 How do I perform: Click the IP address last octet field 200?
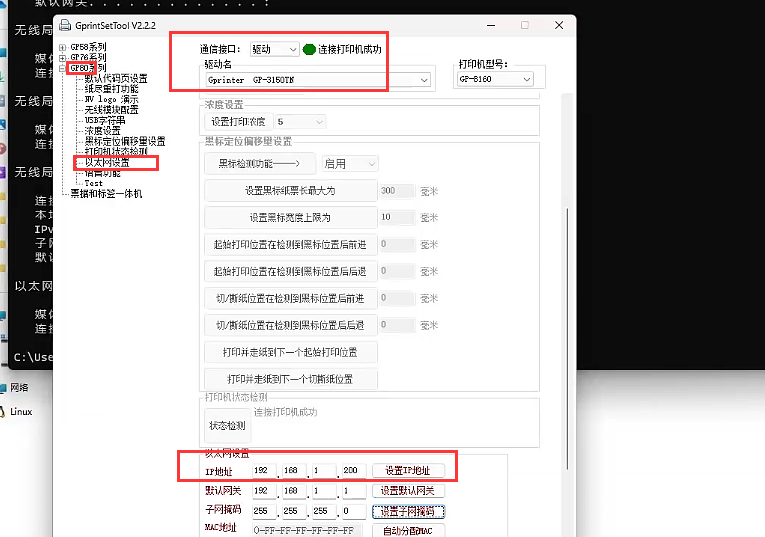click(354, 471)
